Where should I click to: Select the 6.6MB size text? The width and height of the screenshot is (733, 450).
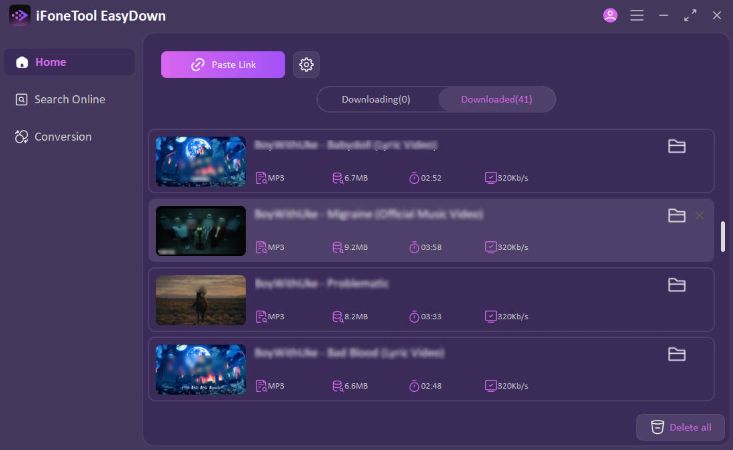point(356,386)
